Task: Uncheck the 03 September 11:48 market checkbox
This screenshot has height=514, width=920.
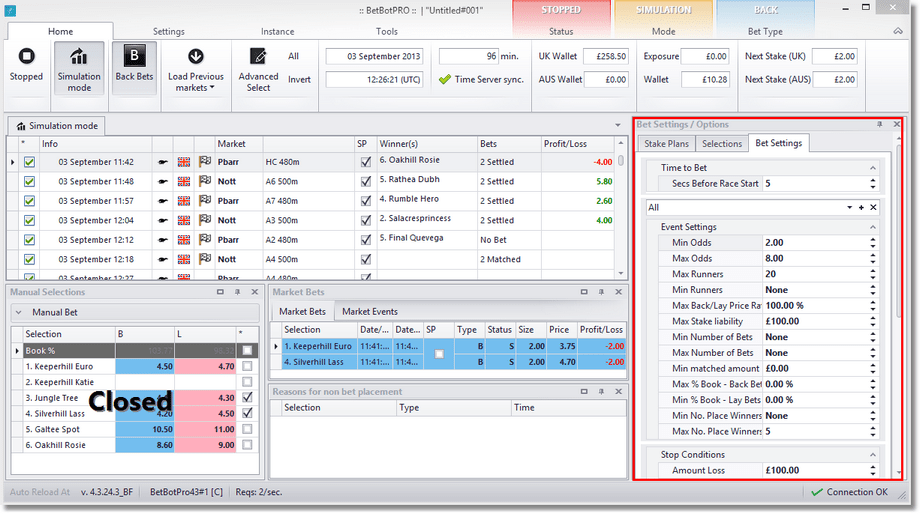Action: click(29, 181)
